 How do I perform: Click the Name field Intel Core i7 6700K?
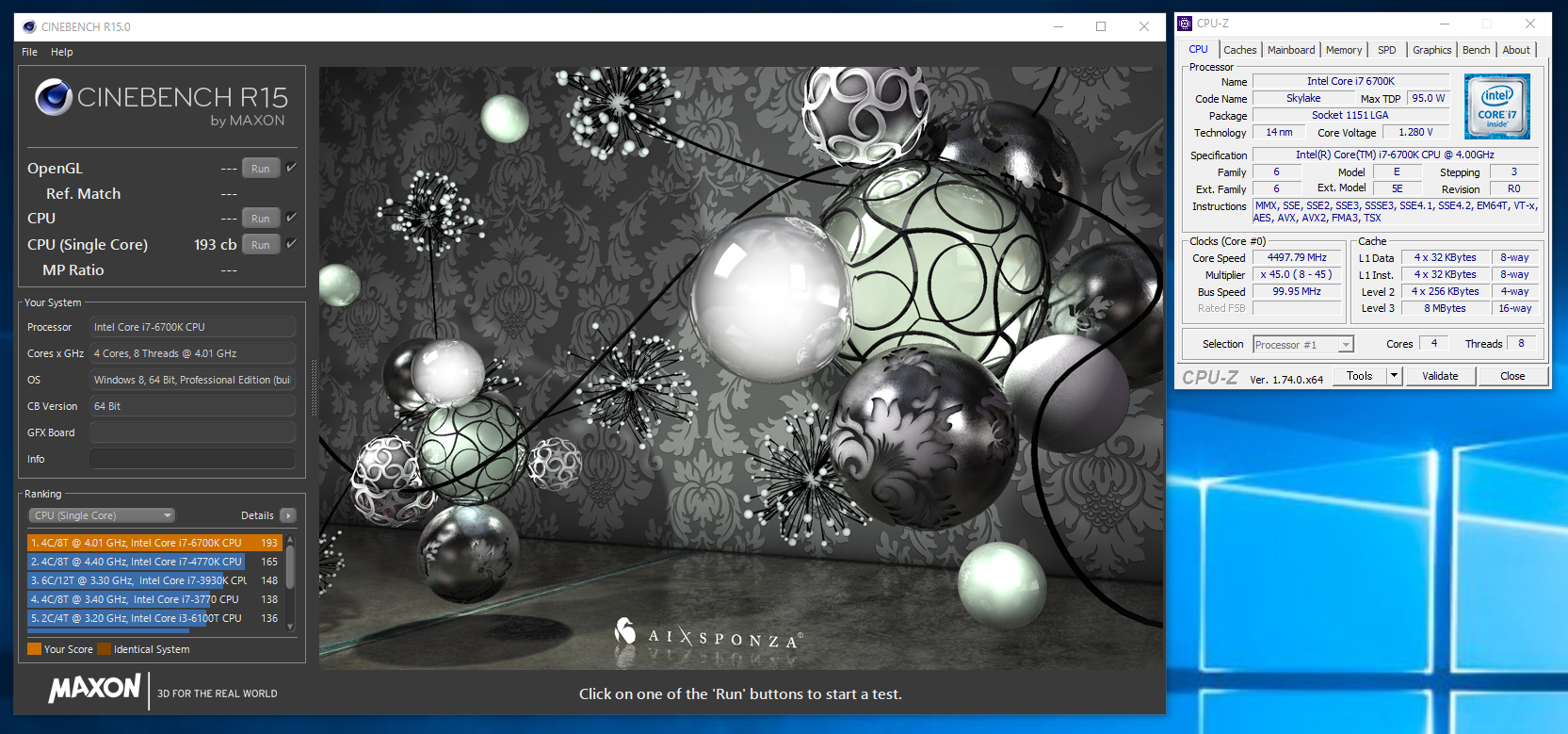click(1350, 81)
